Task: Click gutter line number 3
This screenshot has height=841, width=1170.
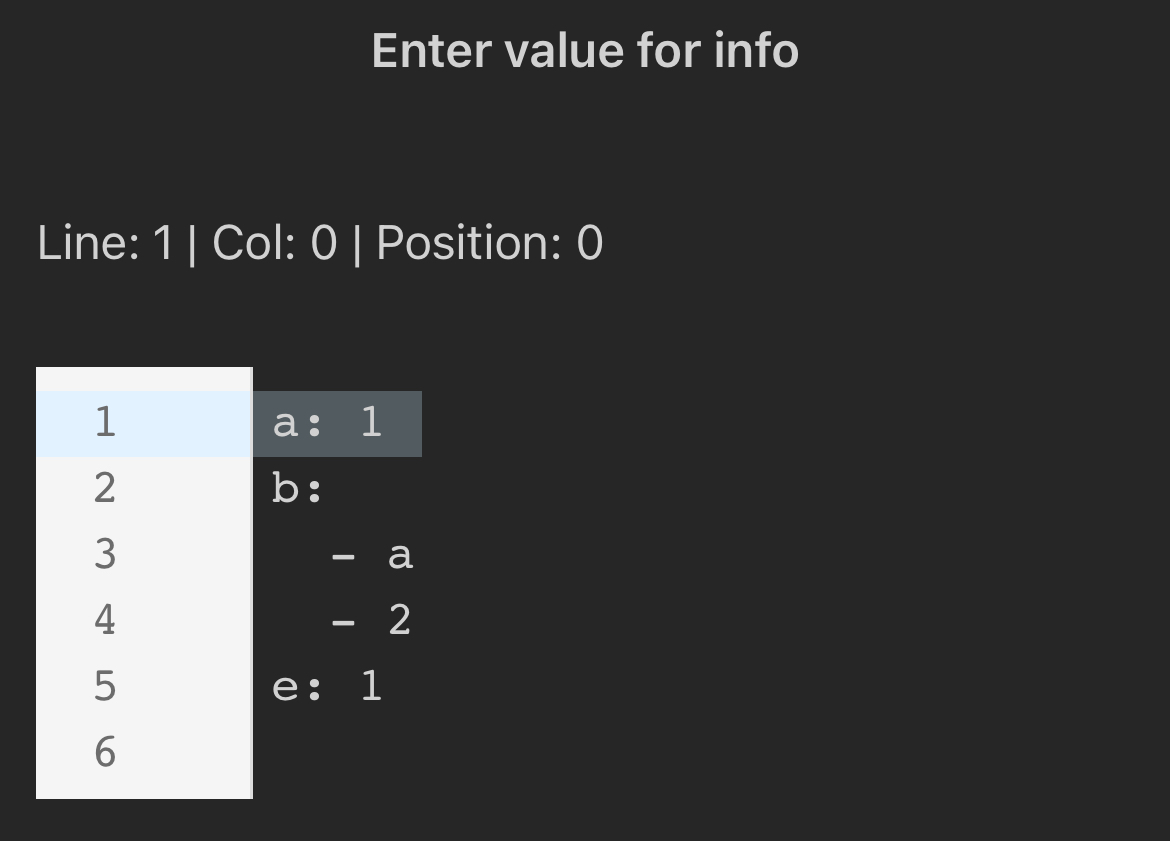Action: tap(105, 555)
